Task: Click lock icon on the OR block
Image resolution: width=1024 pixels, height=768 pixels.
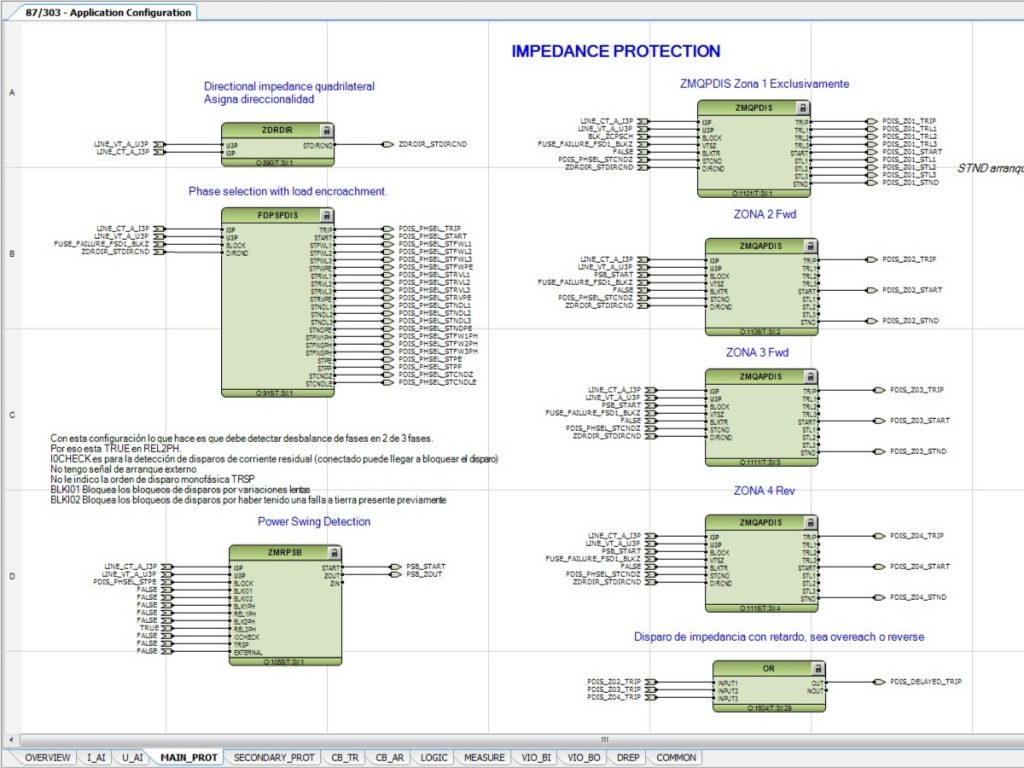Action: click(818, 668)
